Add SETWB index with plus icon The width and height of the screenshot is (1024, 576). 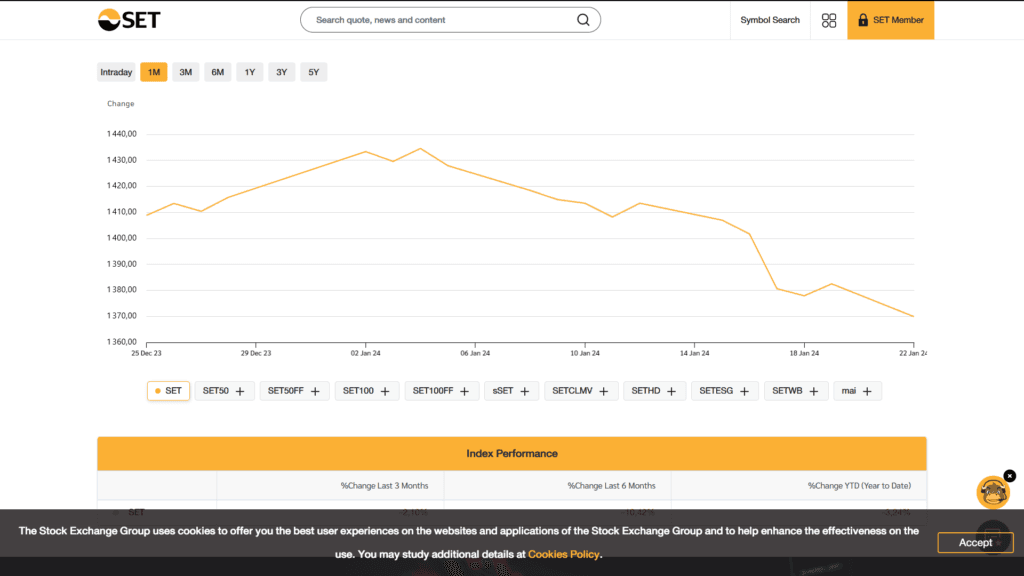click(813, 391)
